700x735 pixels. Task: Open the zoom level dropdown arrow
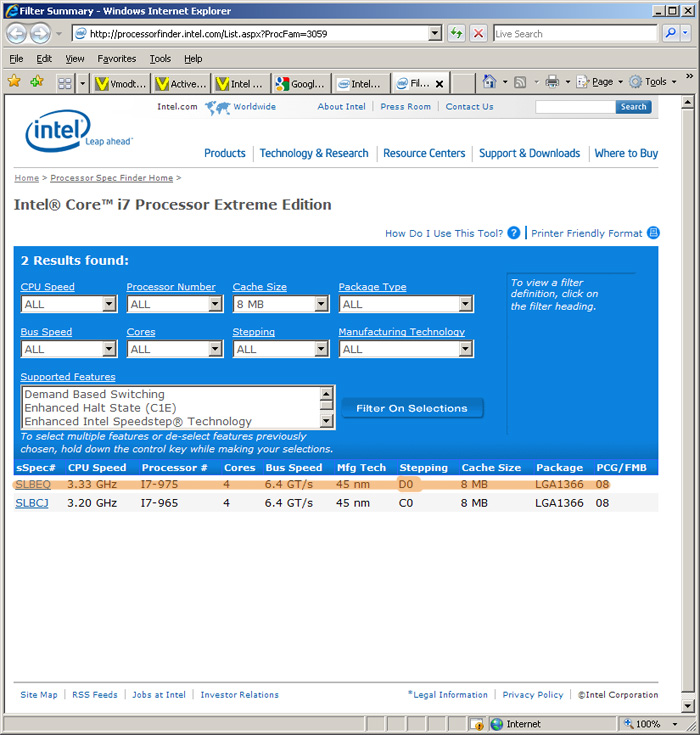(x=675, y=724)
